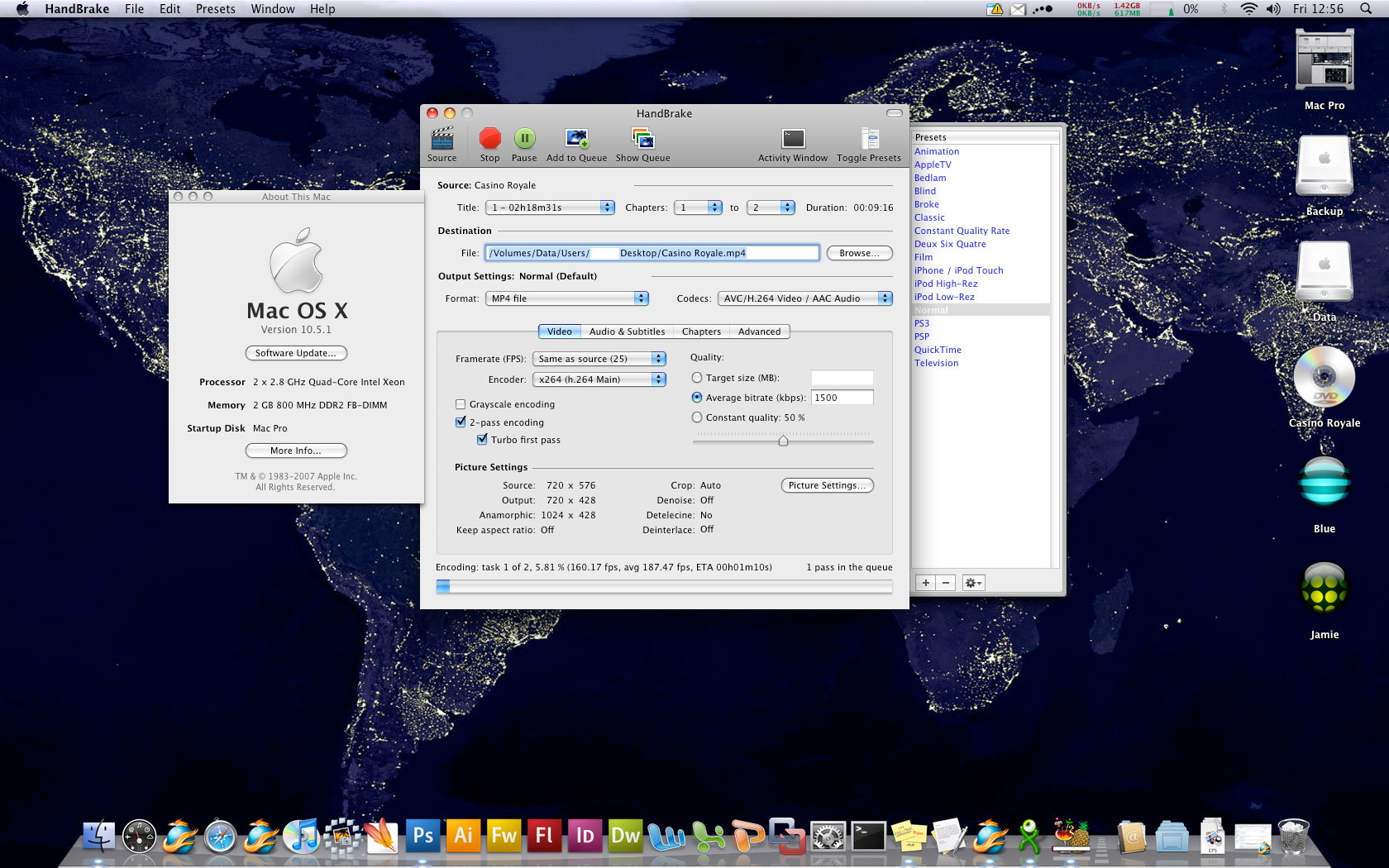Add a preset with the plus button
The image size is (1389, 868).
click(x=926, y=583)
